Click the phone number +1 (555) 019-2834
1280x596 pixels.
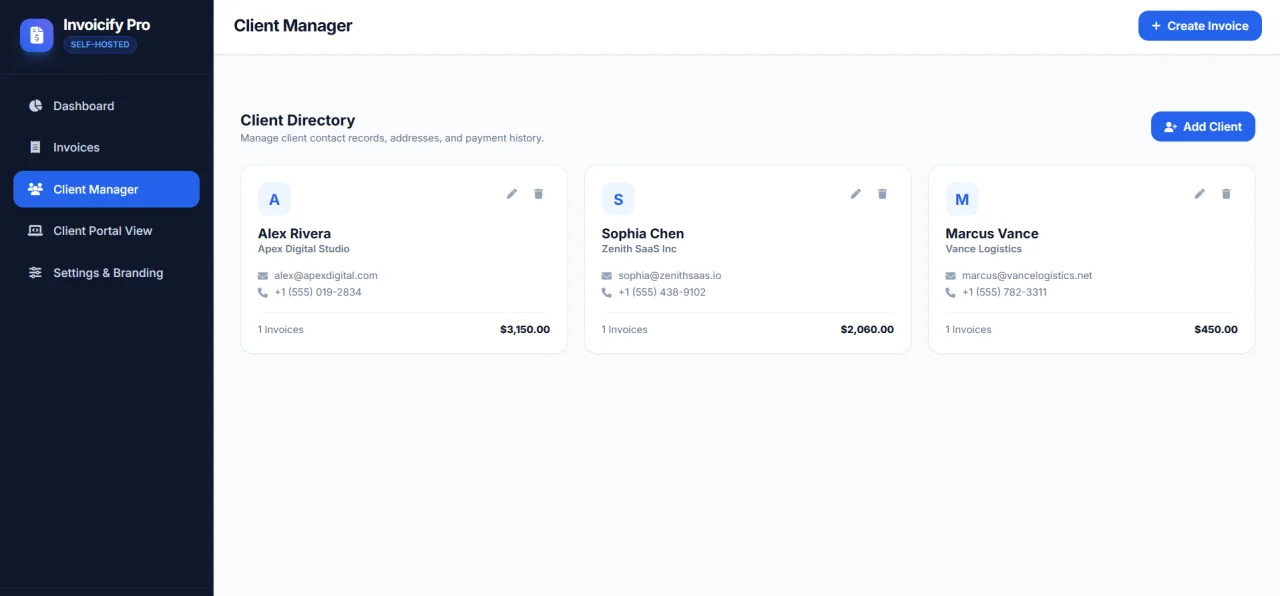click(x=318, y=293)
